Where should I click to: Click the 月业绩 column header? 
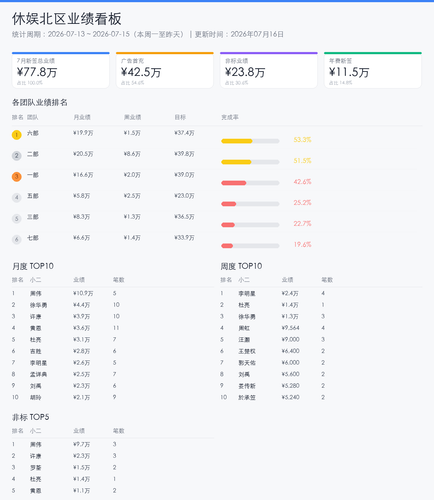82,117
